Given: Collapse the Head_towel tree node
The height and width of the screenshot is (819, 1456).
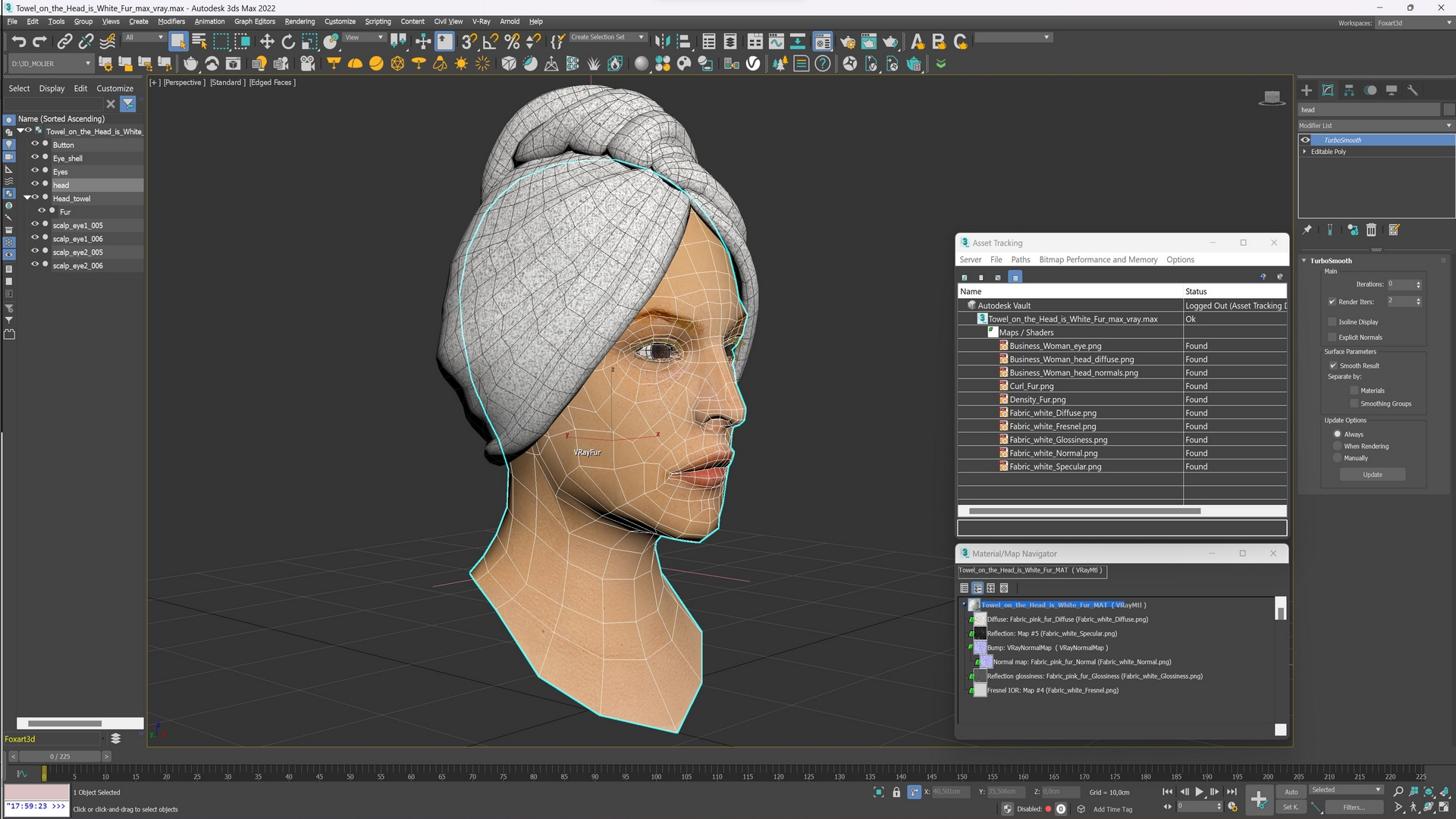Looking at the screenshot, I should click(x=27, y=198).
